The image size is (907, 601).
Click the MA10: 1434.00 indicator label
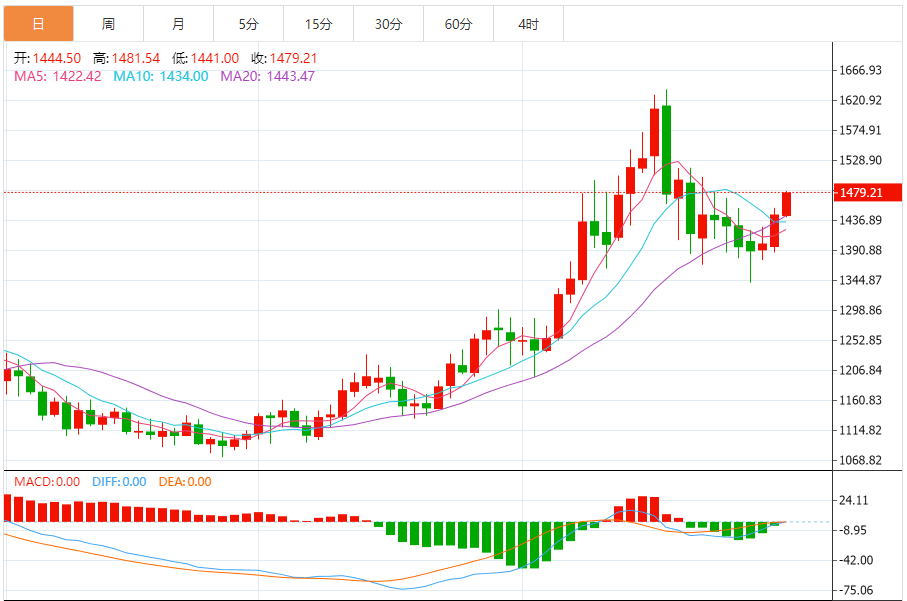pyautogui.click(x=161, y=76)
